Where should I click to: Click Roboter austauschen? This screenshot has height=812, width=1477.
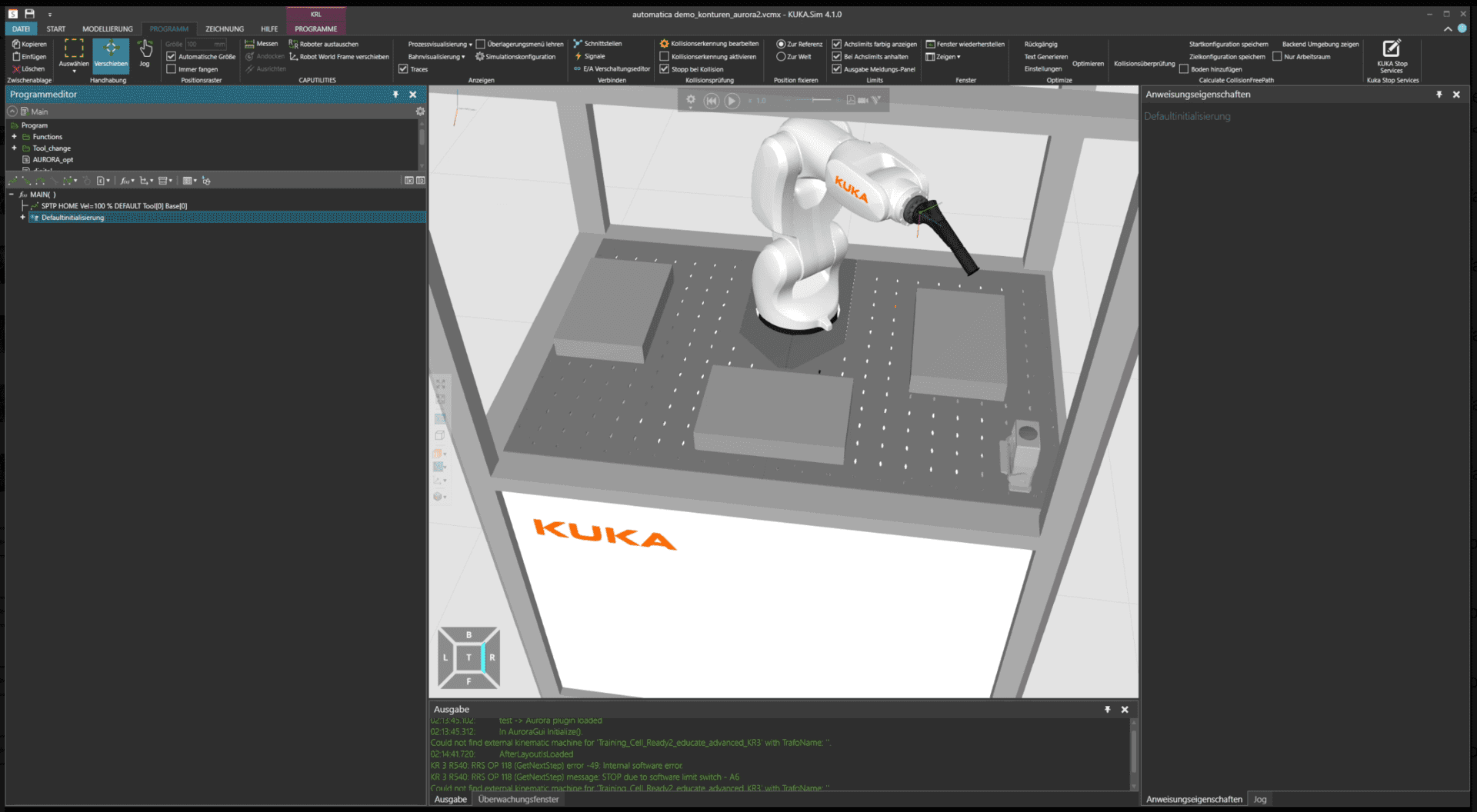(x=323, y=44)
